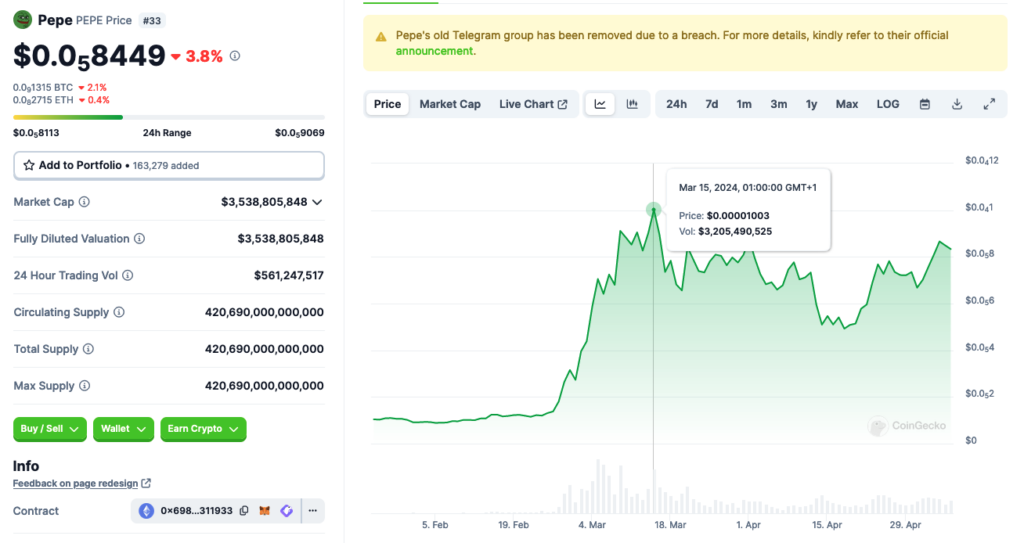Open the official announcement link
This screenshot has width=1024, height=543.
[435, 51]
